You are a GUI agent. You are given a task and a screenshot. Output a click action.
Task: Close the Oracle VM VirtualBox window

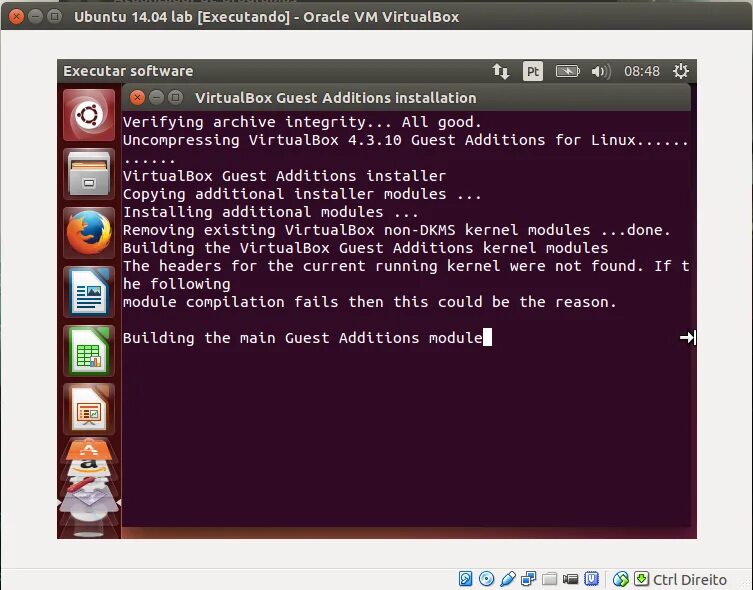click(x=16, y=17)
